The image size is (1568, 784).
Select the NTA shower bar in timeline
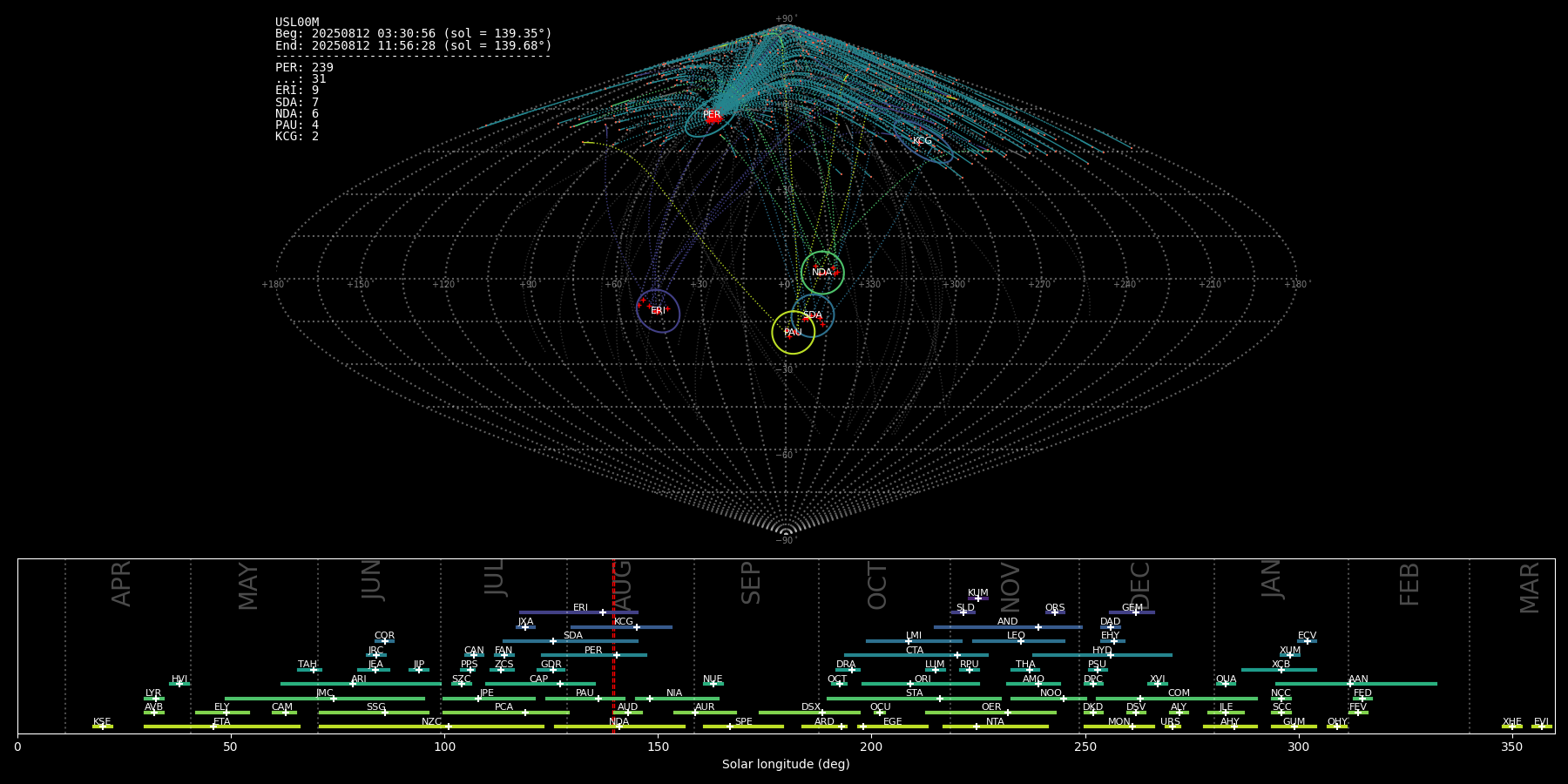[x=995, y=727]
